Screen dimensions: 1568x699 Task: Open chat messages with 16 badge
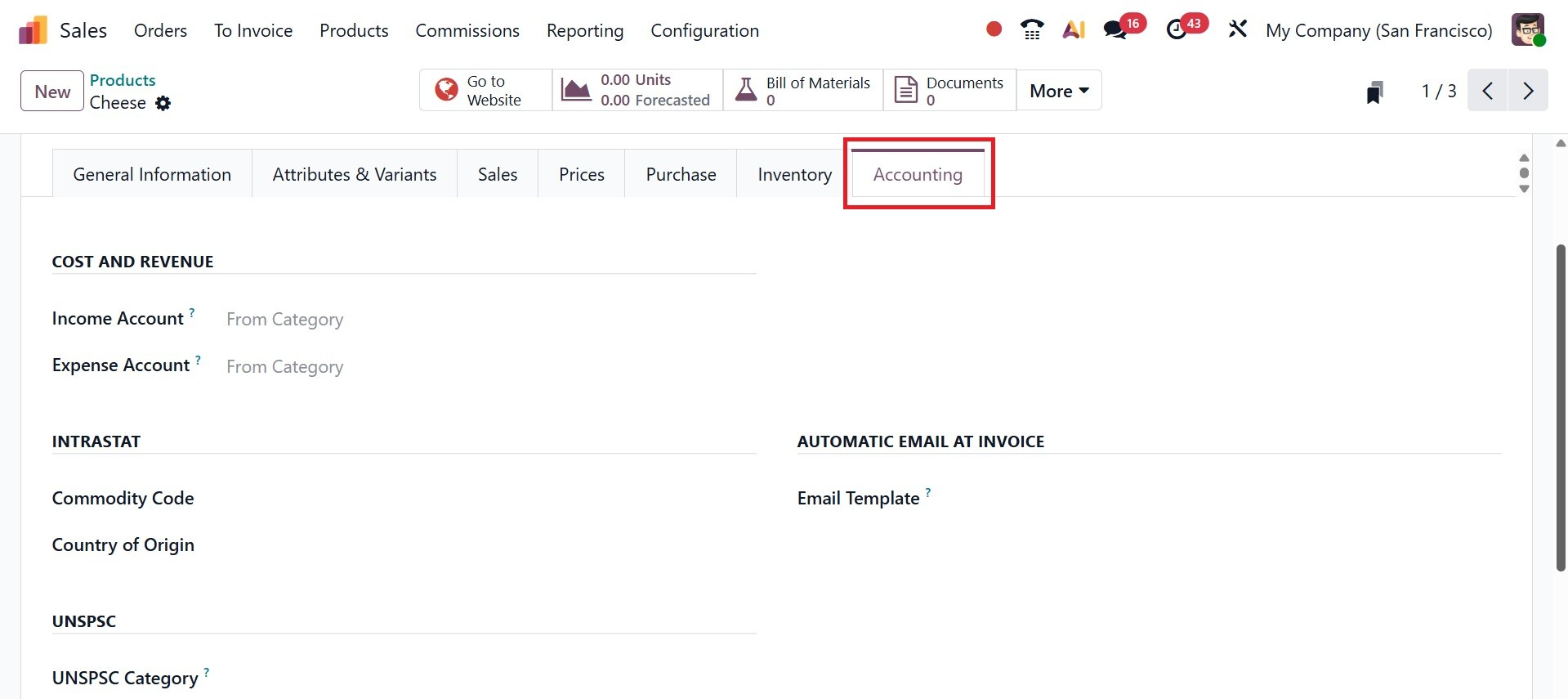tap(1116, 30)
